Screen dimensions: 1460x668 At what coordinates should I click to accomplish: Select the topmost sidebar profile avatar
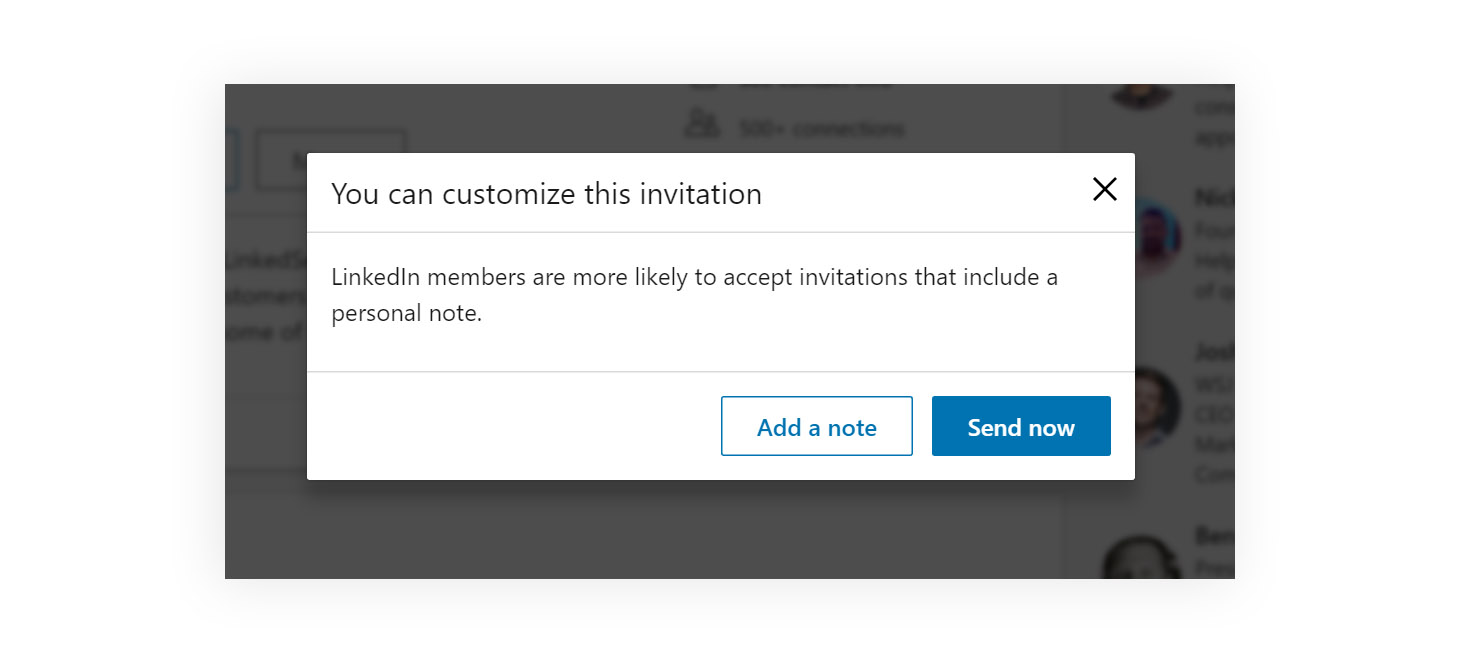click(1142, 95)
